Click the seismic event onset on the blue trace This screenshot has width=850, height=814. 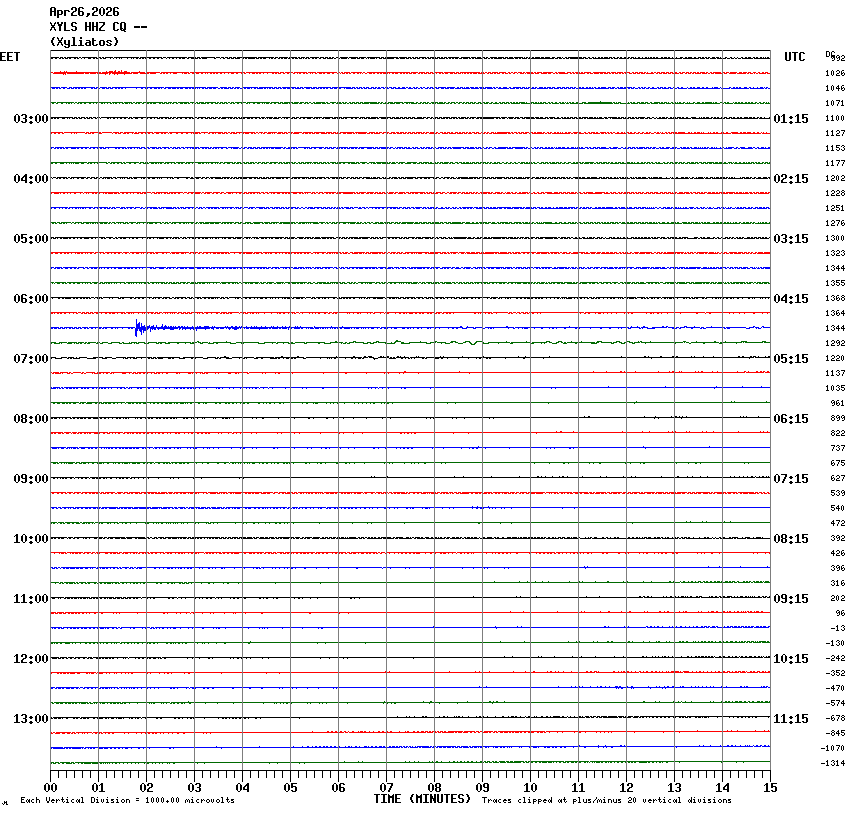[137, 326]
